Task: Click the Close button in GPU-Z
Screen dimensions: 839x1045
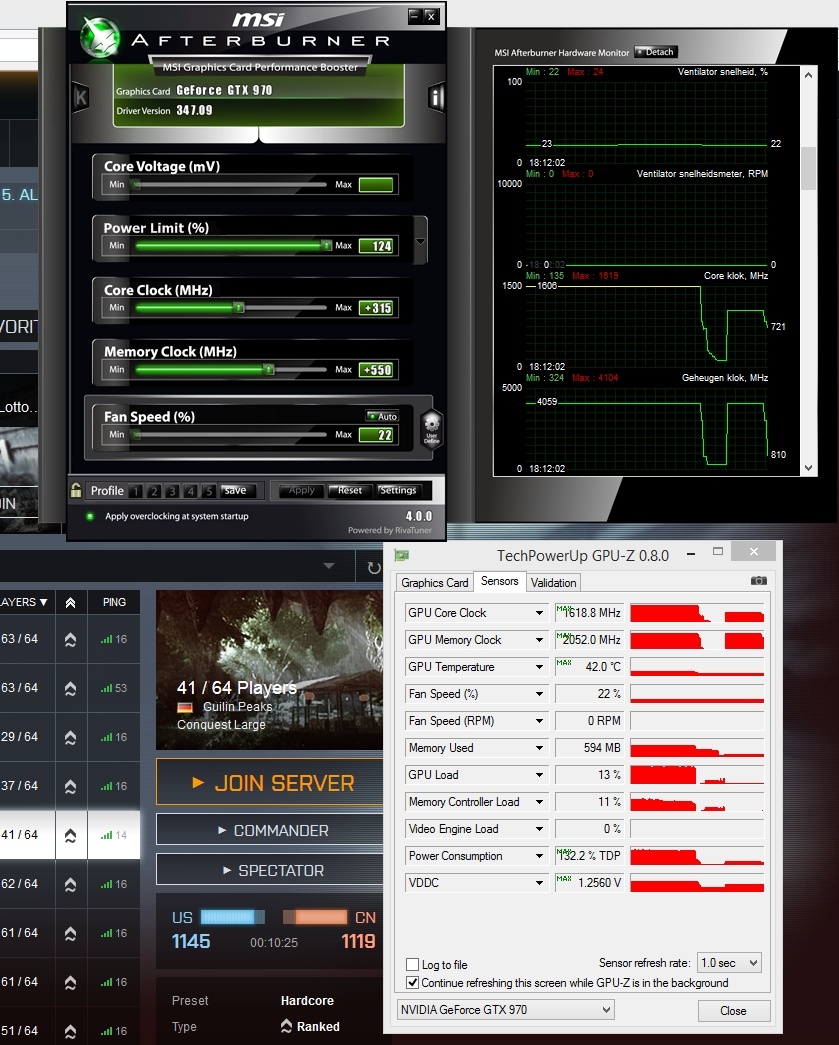Action: pos(733,1010)
